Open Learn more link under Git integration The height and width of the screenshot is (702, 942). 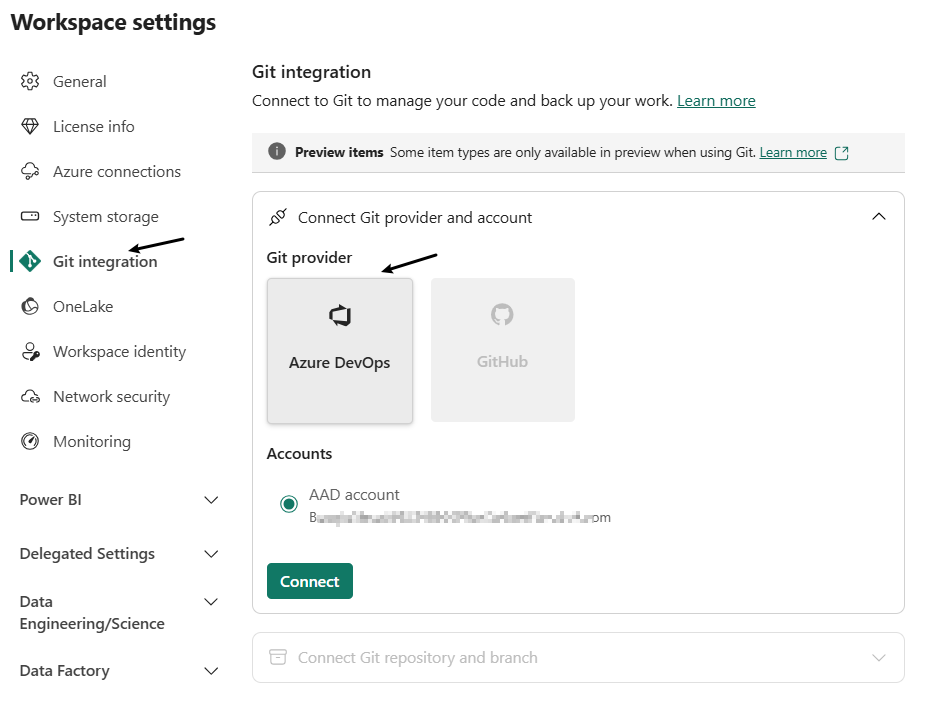[x=716, y=100]
